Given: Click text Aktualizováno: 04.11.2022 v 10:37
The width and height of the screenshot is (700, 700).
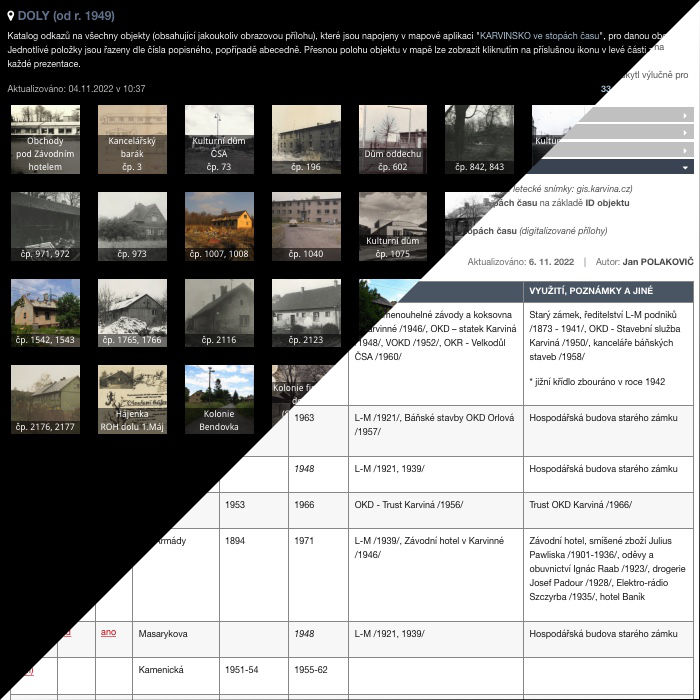Looking at the screenshot, I should pos(76,89).
